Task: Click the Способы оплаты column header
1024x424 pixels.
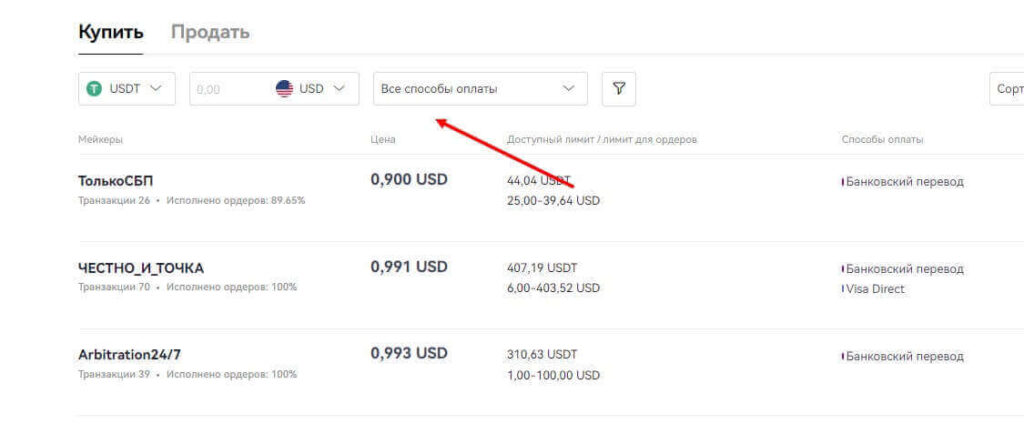Action: point(882,140)
